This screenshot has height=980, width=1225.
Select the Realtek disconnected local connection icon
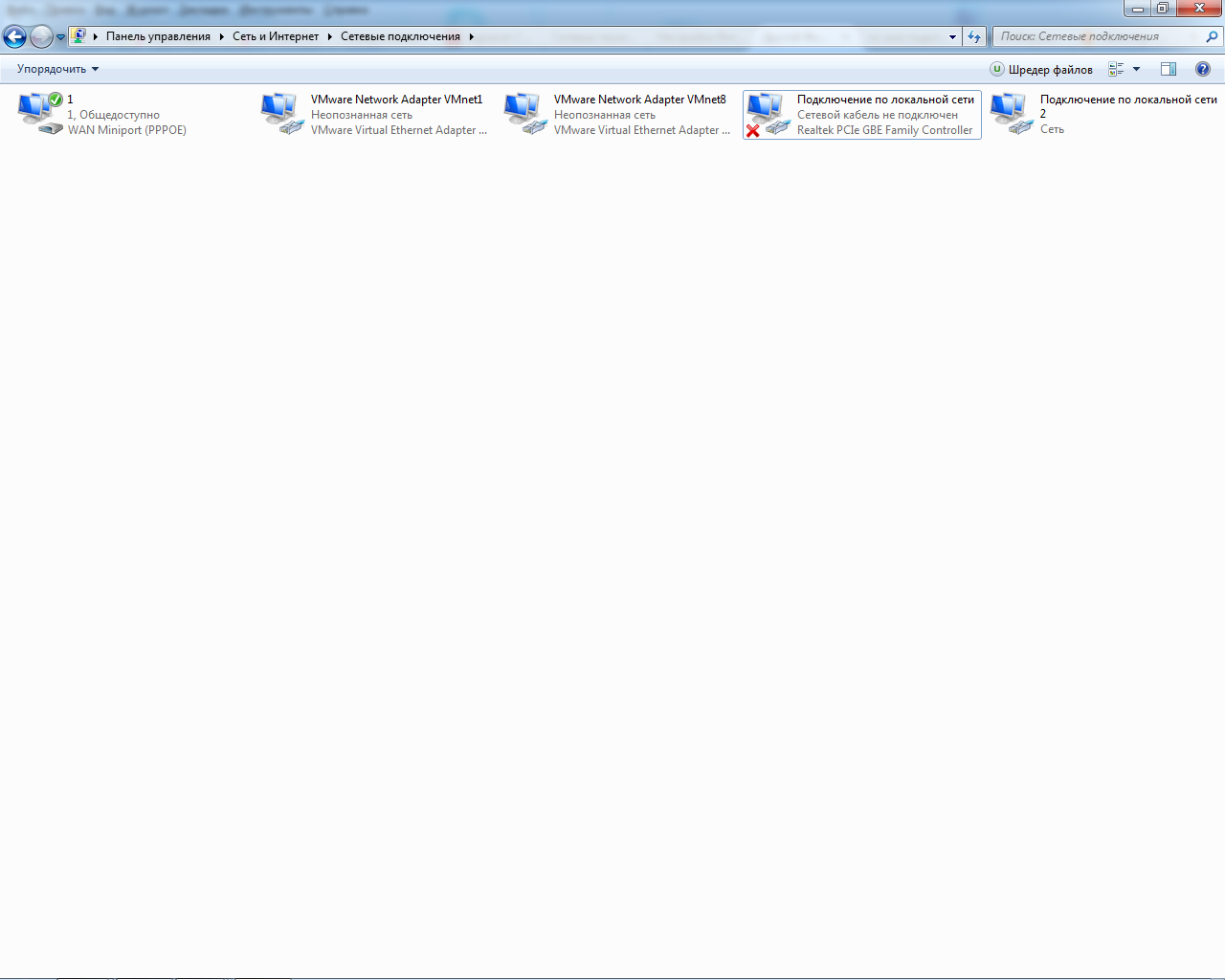[x=768, y=114]
